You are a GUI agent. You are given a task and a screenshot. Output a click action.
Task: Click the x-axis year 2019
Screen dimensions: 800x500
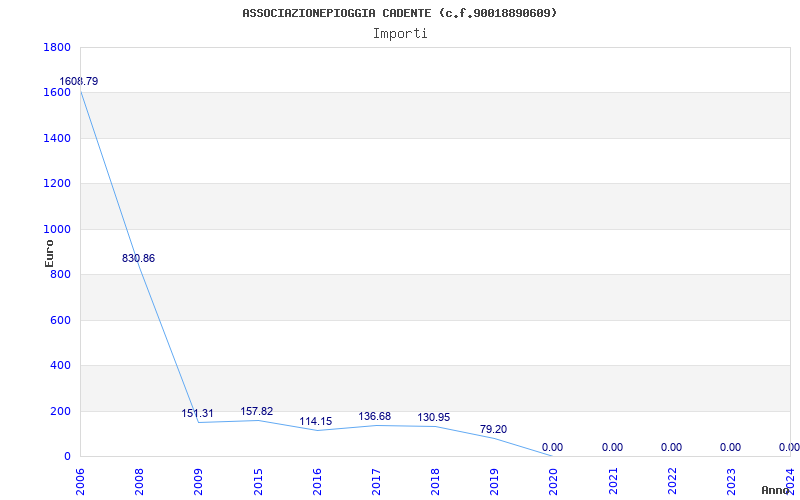pyautogui.click(x=494, y=482)
